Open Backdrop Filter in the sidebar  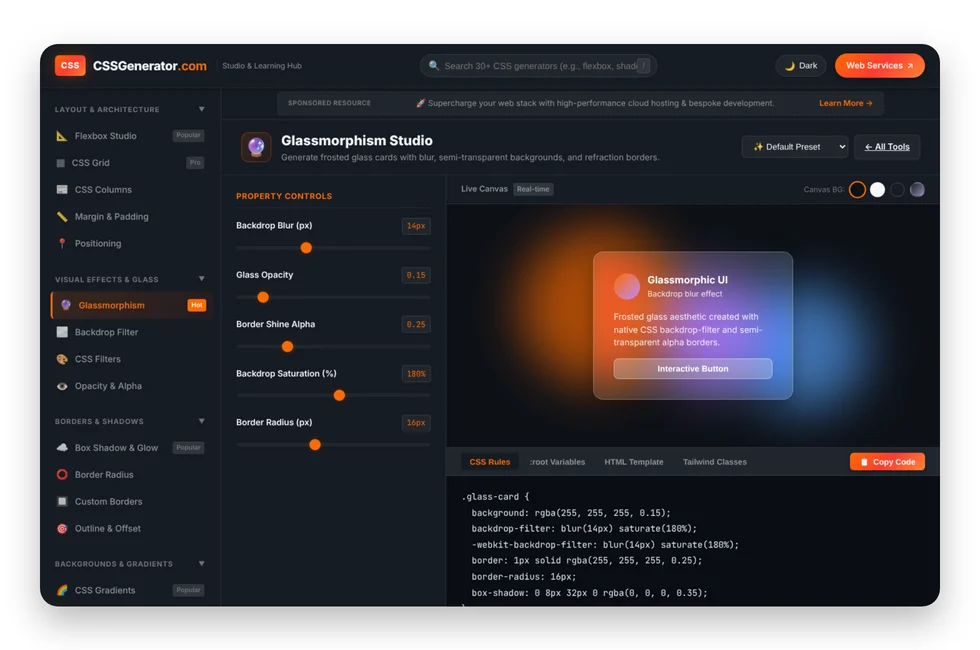(x=131, y=332)
